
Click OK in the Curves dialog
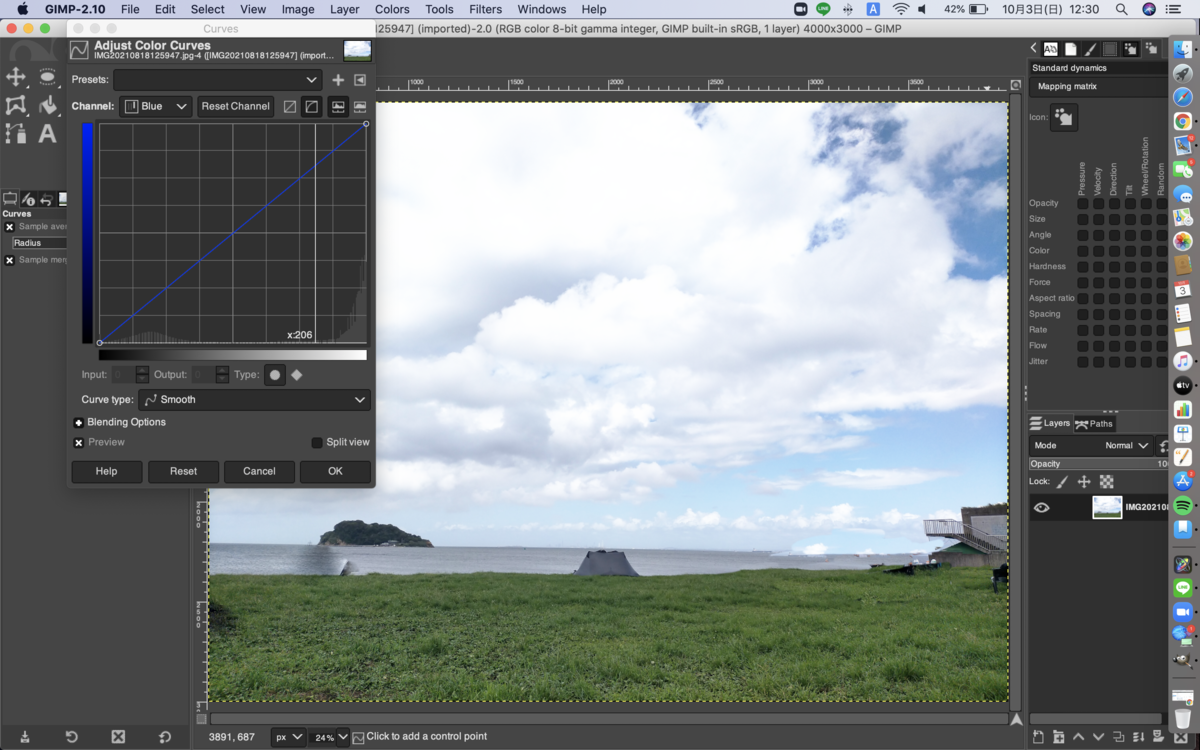(x=335, y=471)
